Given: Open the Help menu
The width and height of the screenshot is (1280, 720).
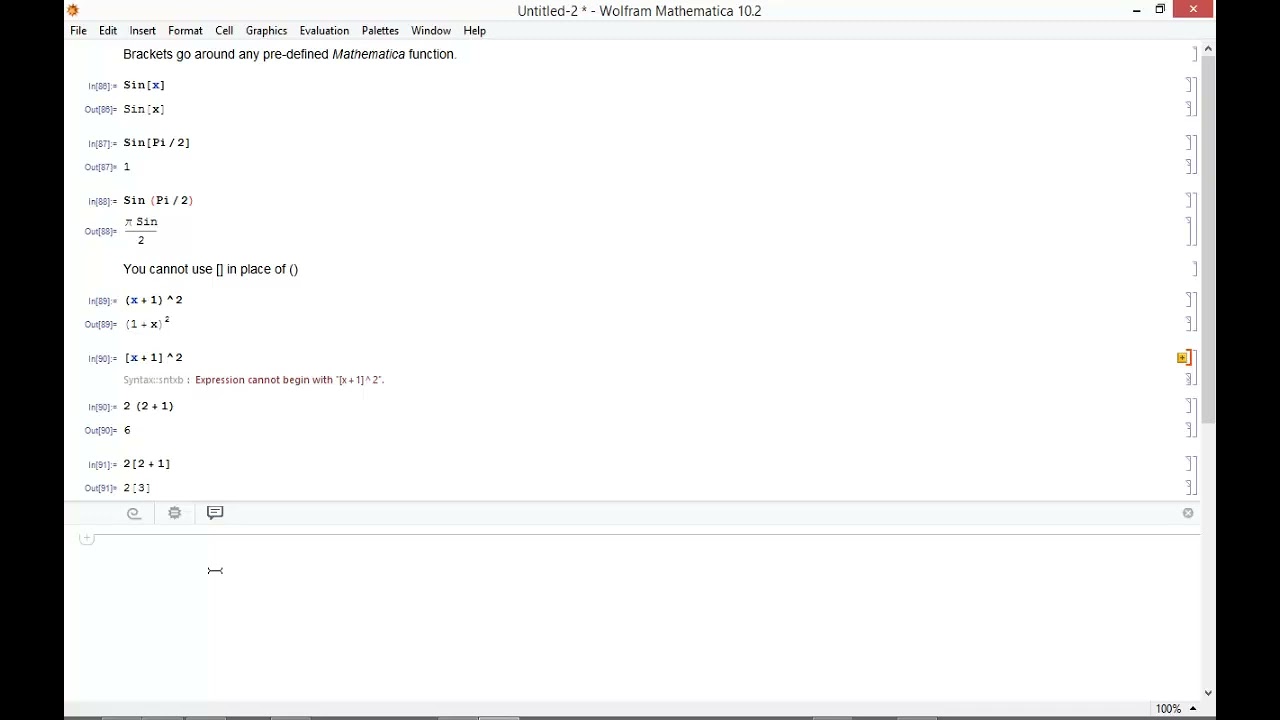Looking at the screenshot, I should [474, 30].
